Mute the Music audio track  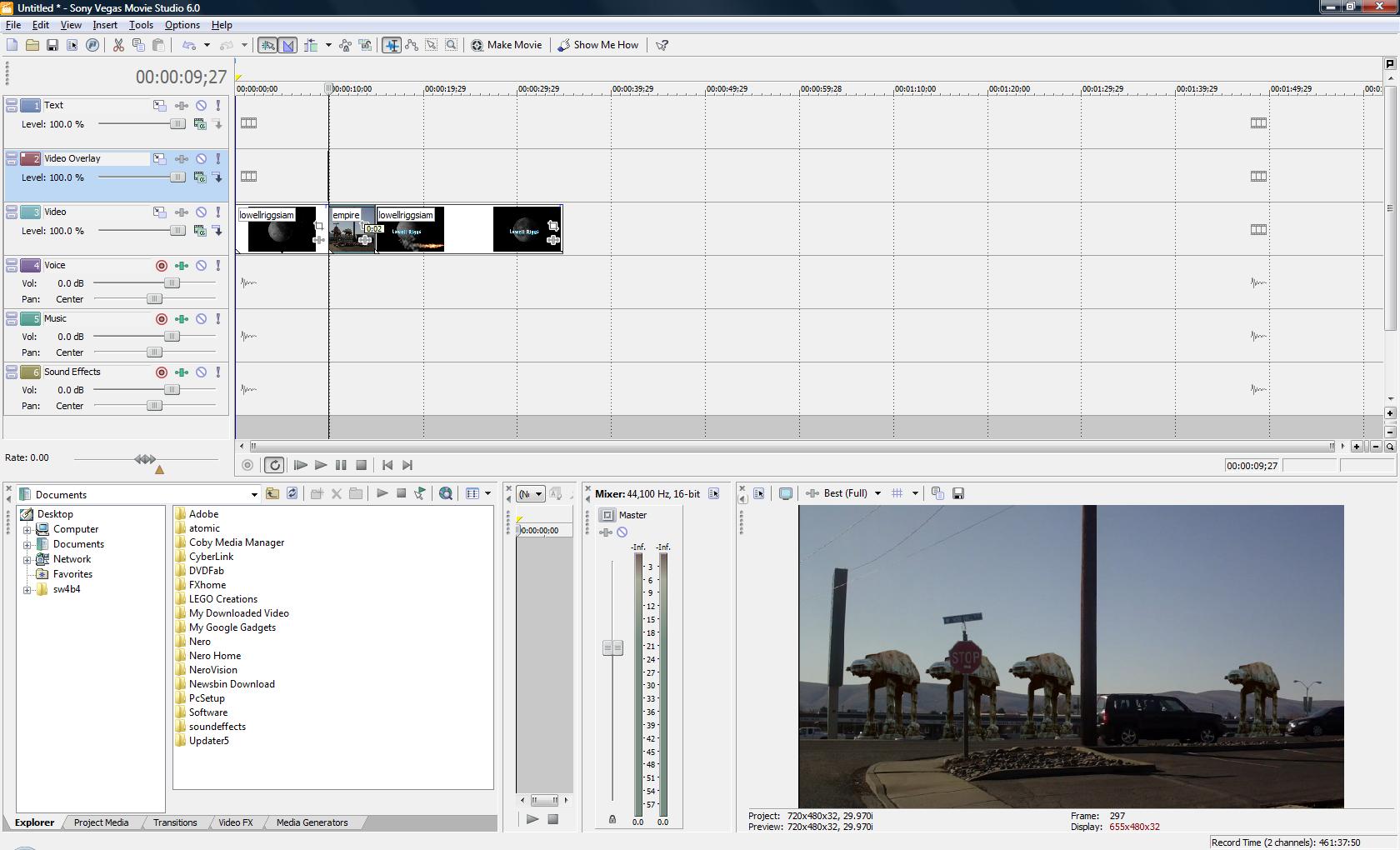201,319
